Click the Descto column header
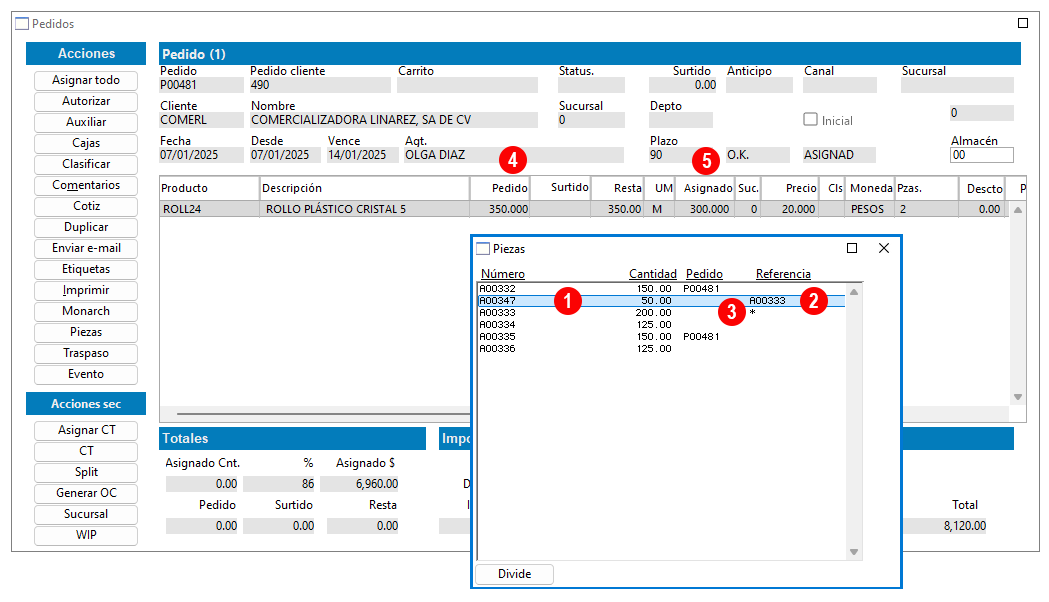Image resolution: width=1049 pixels, height=602 pixels. click(981, 189)
